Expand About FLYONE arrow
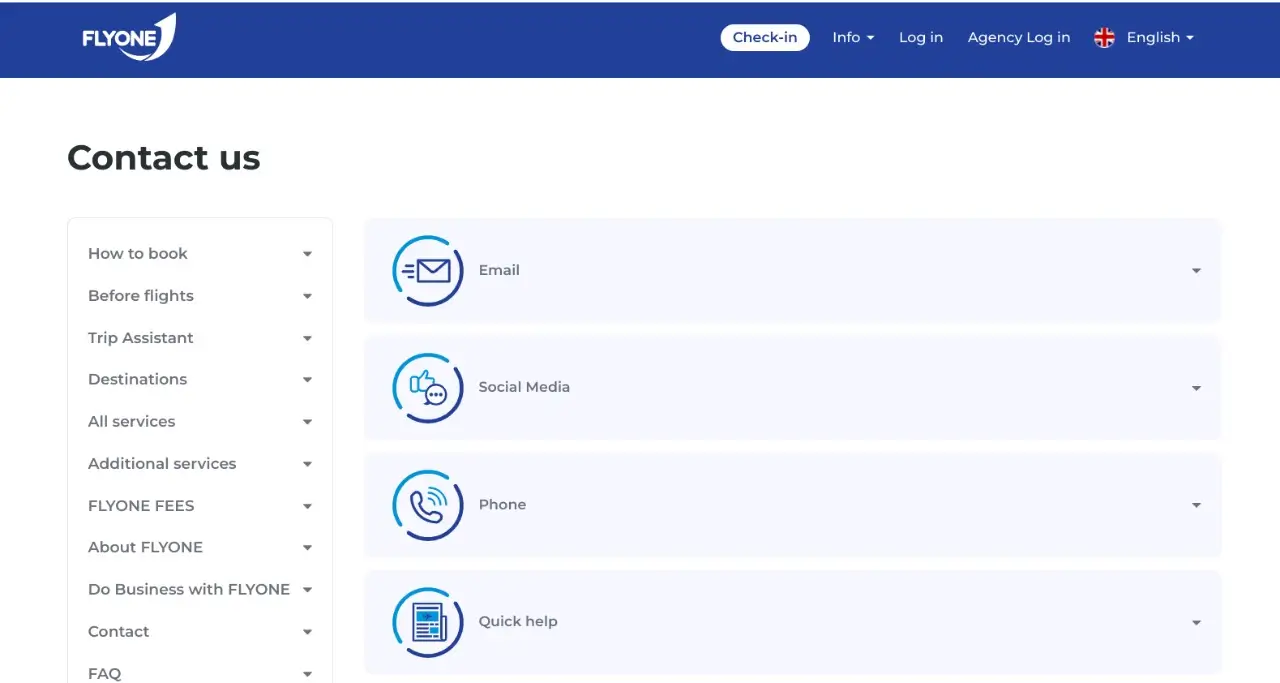The image size is (1280, 683). coord(307,548)
